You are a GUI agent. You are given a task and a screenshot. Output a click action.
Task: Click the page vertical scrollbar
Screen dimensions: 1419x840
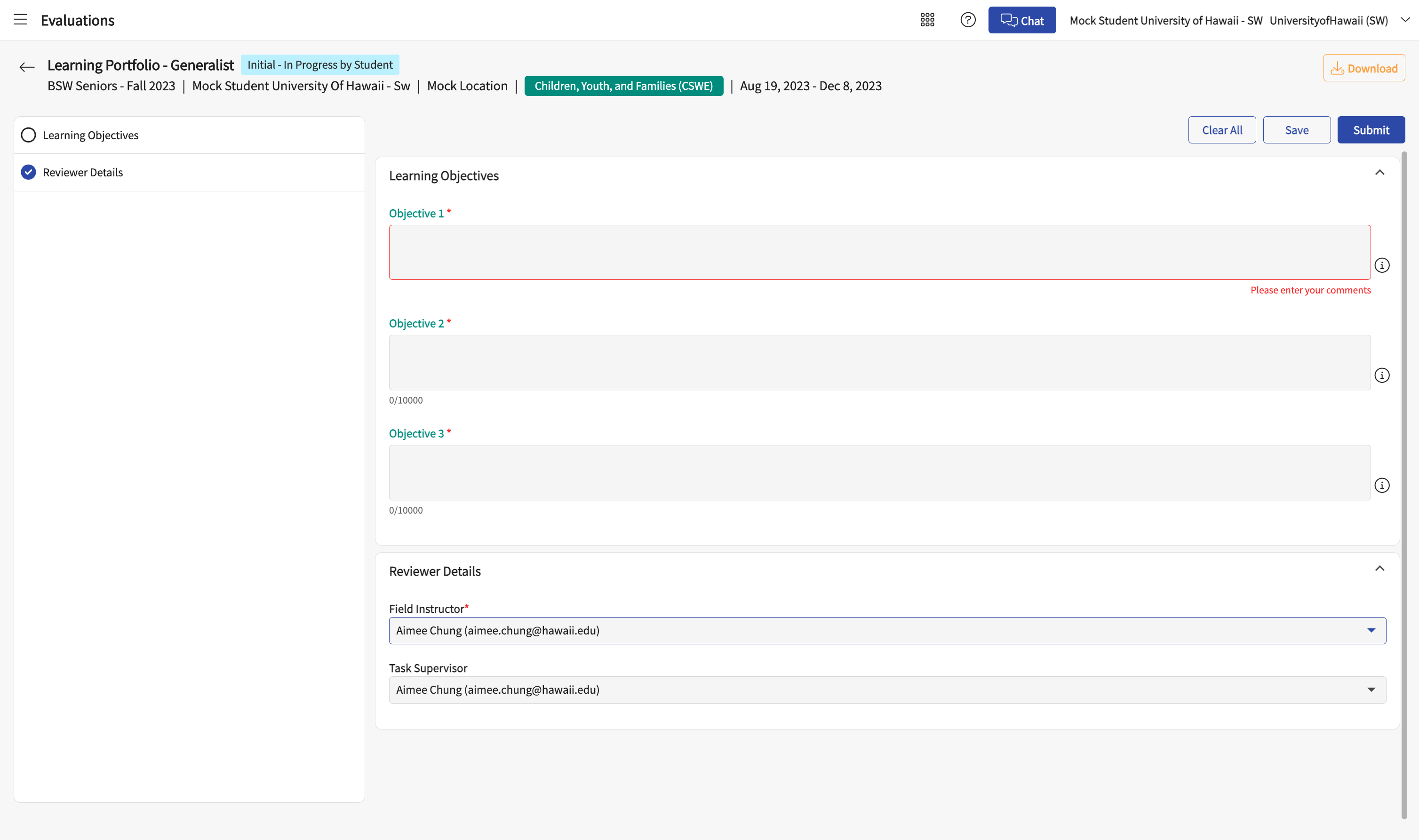tap(1404, 485)
